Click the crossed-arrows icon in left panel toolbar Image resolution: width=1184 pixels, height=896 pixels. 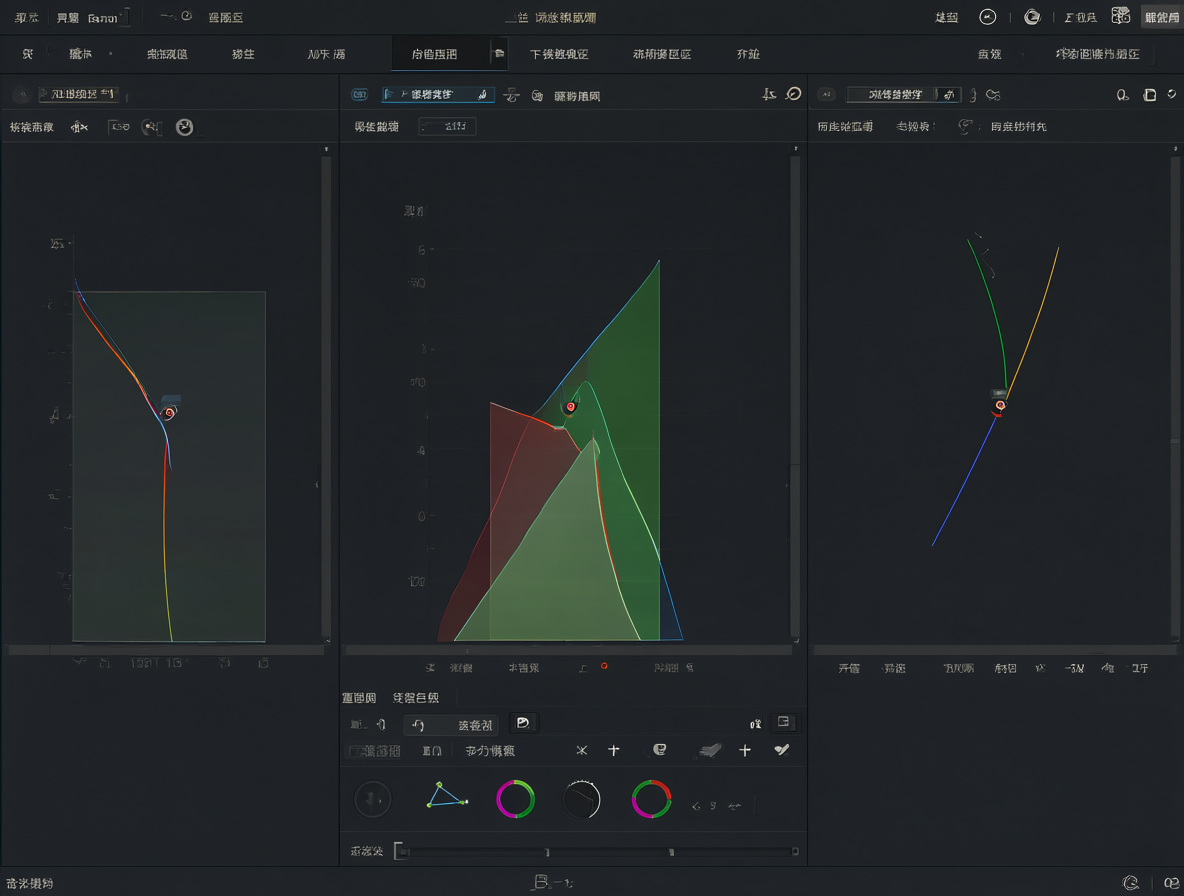click(x=79, y=127)
